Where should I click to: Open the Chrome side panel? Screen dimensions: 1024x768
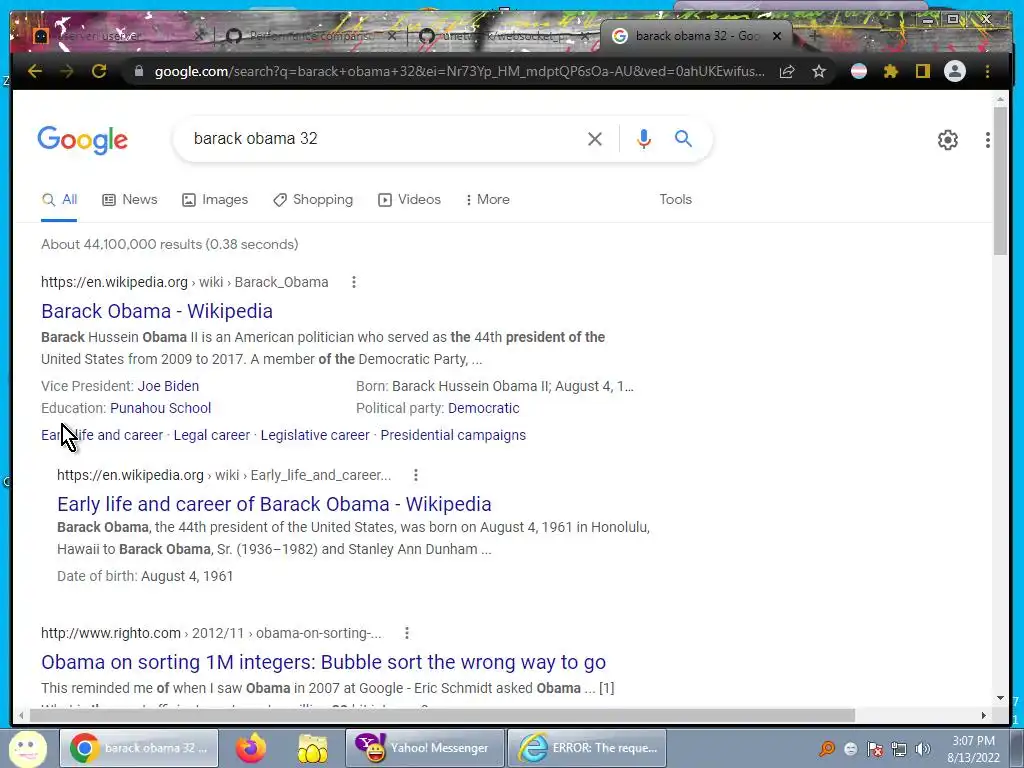922,71
